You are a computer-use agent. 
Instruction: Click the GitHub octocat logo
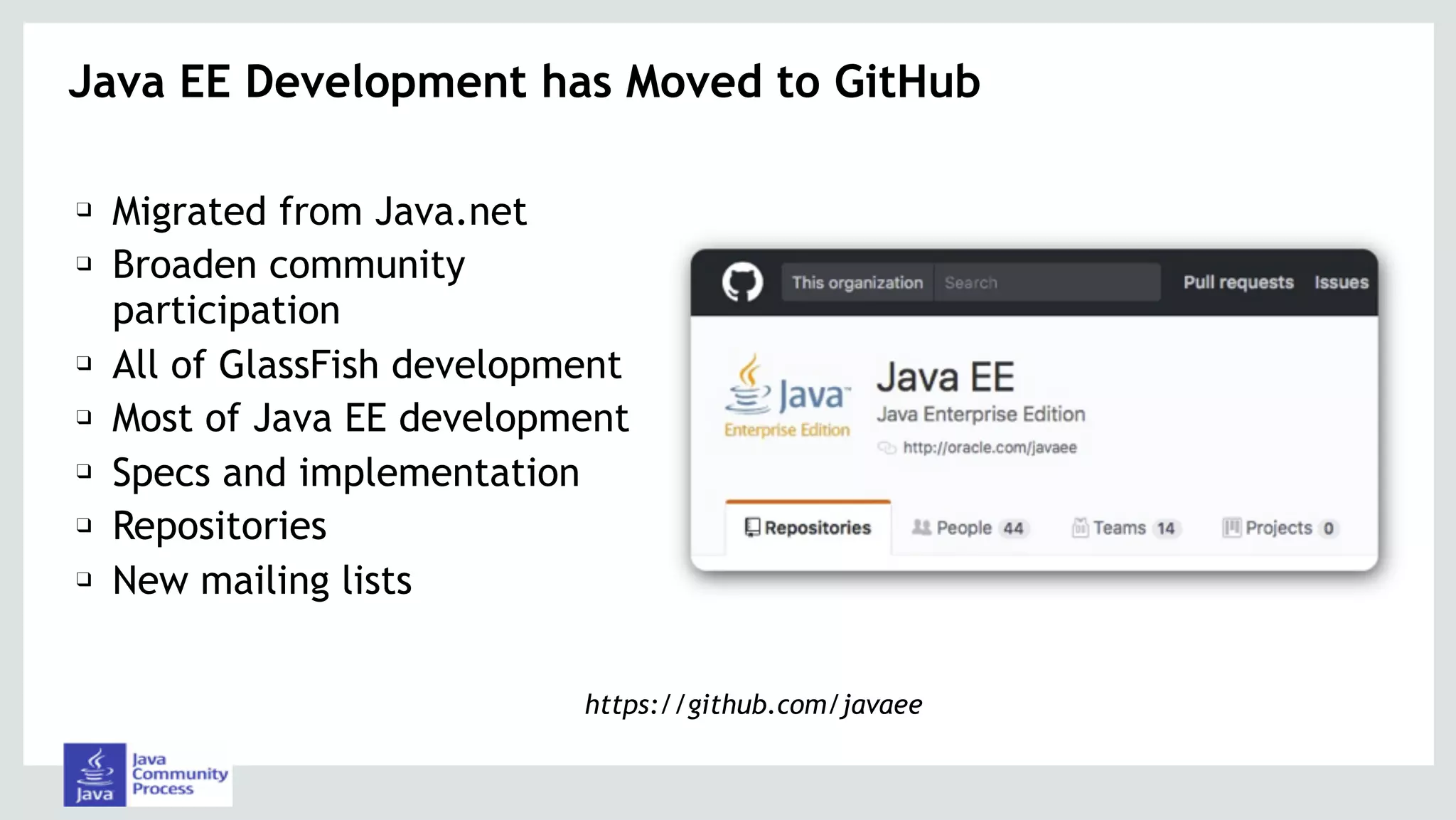tap(742, 282)
